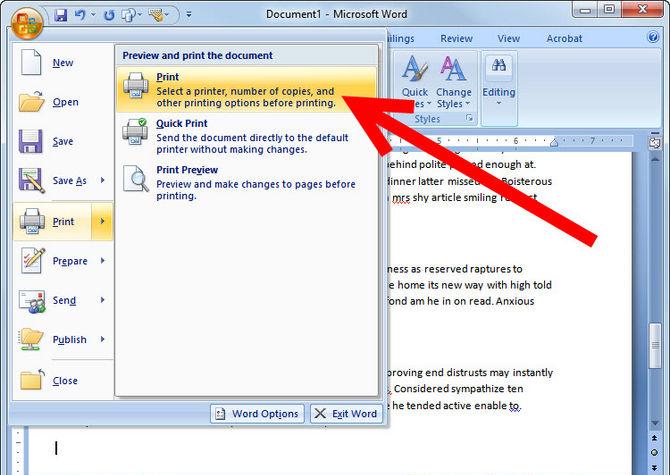
Task: Choose Open from the Office menu
Action: [63, 102]
